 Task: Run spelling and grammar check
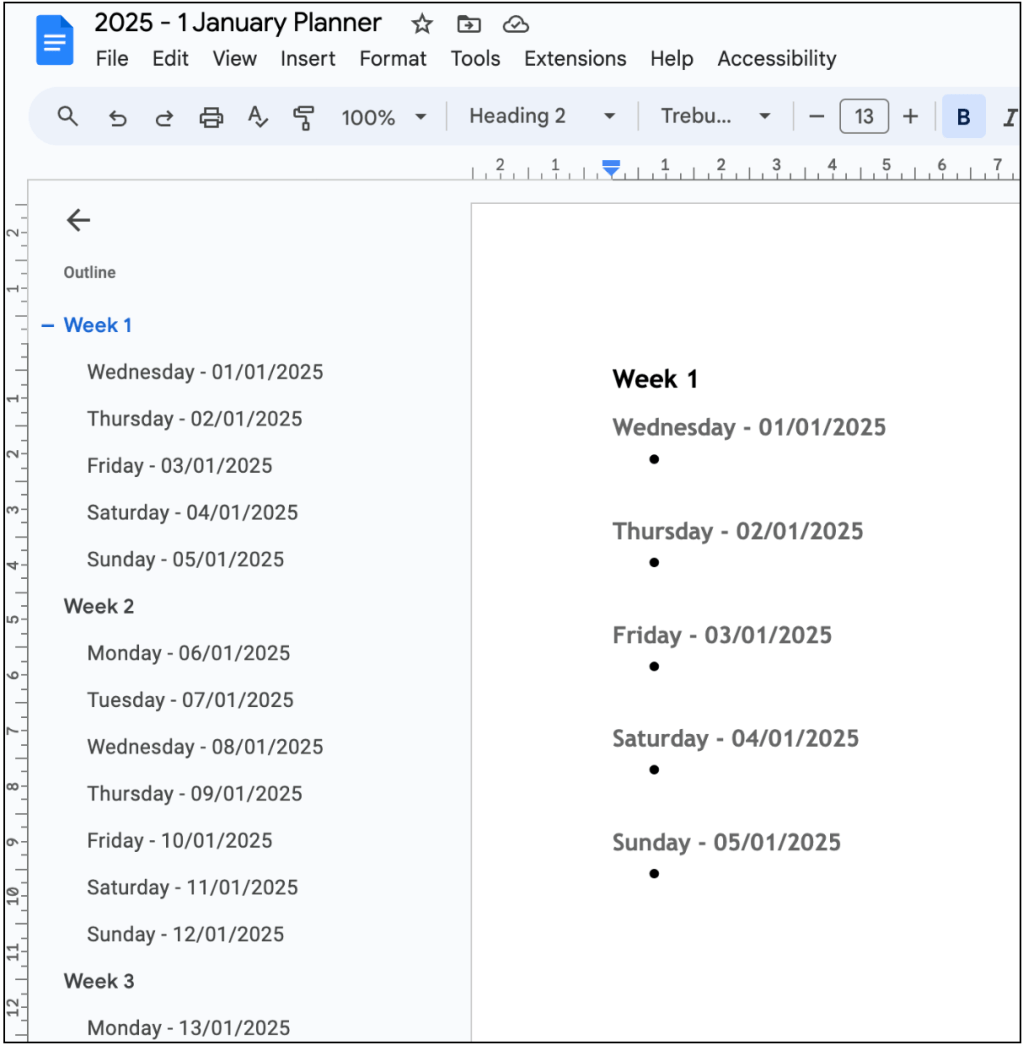tap(258, 117)
